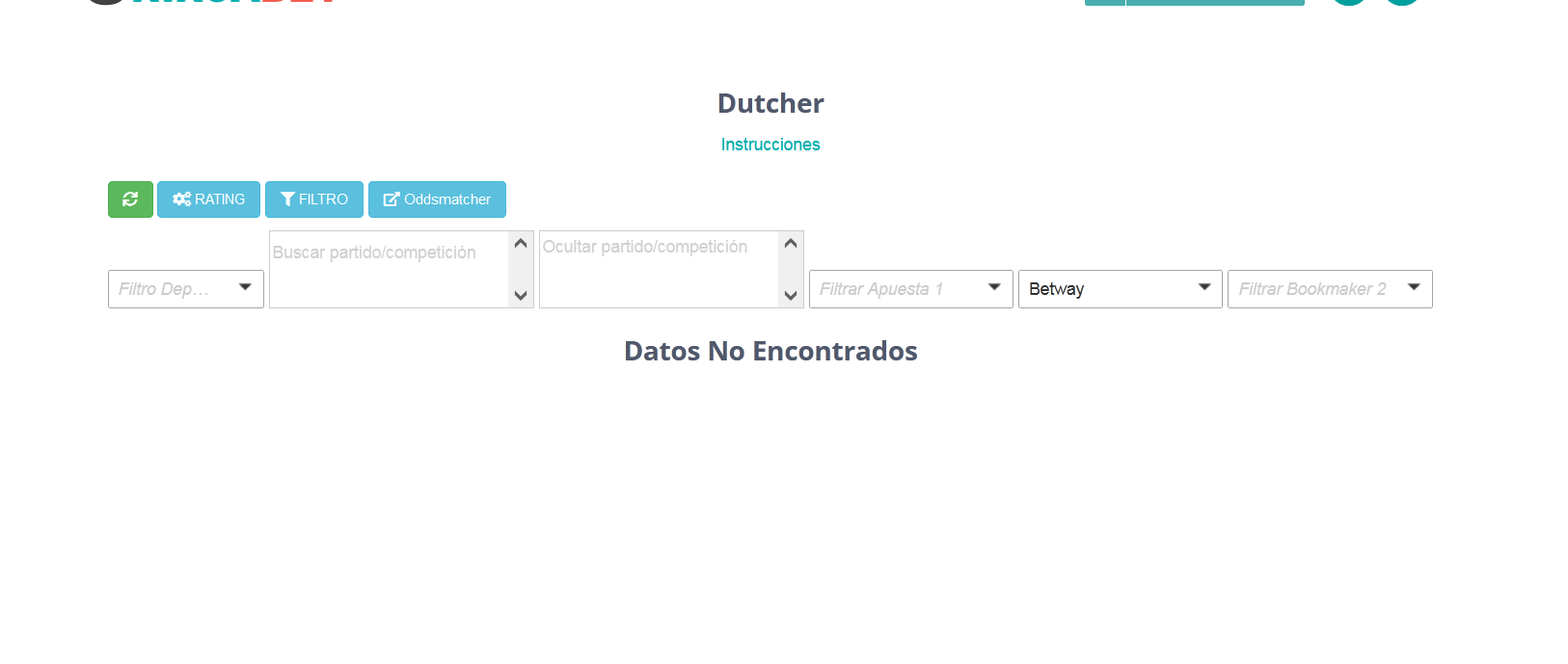Click the Datos No Encontrados message

pos(770,351)
